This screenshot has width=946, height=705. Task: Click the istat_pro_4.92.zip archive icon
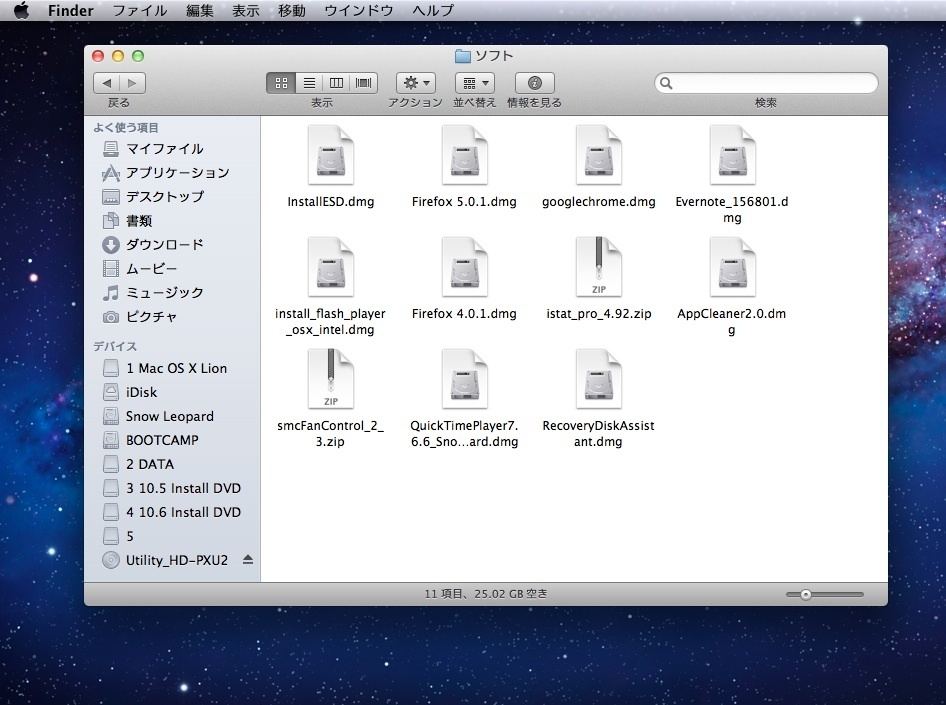click(x=598, y=267)
